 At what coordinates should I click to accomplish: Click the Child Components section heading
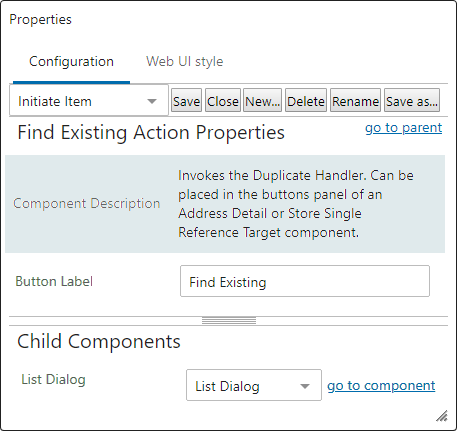(x=99, y=341)
